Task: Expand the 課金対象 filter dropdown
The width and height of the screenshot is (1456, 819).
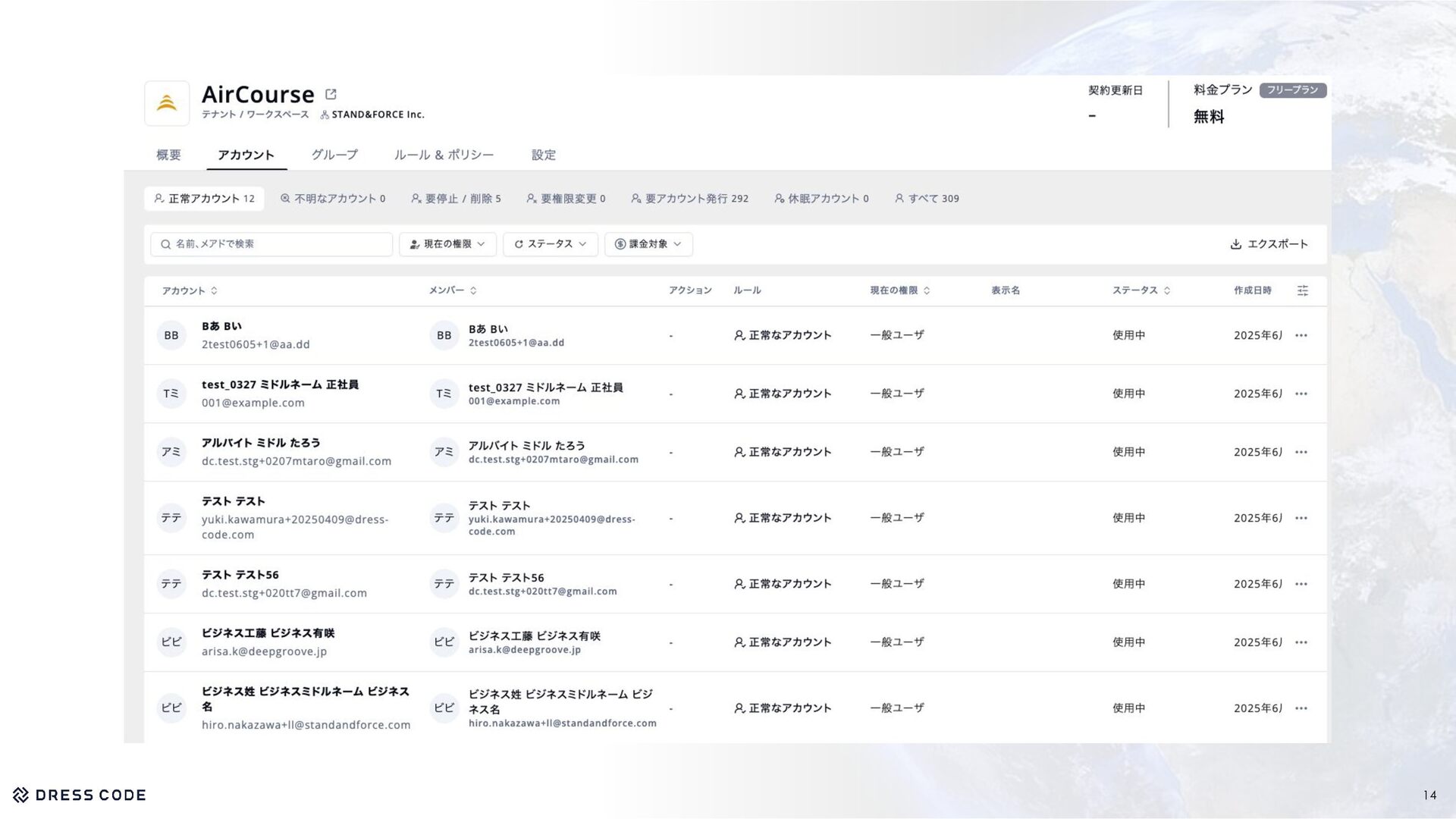Action: tap(648, 244)
